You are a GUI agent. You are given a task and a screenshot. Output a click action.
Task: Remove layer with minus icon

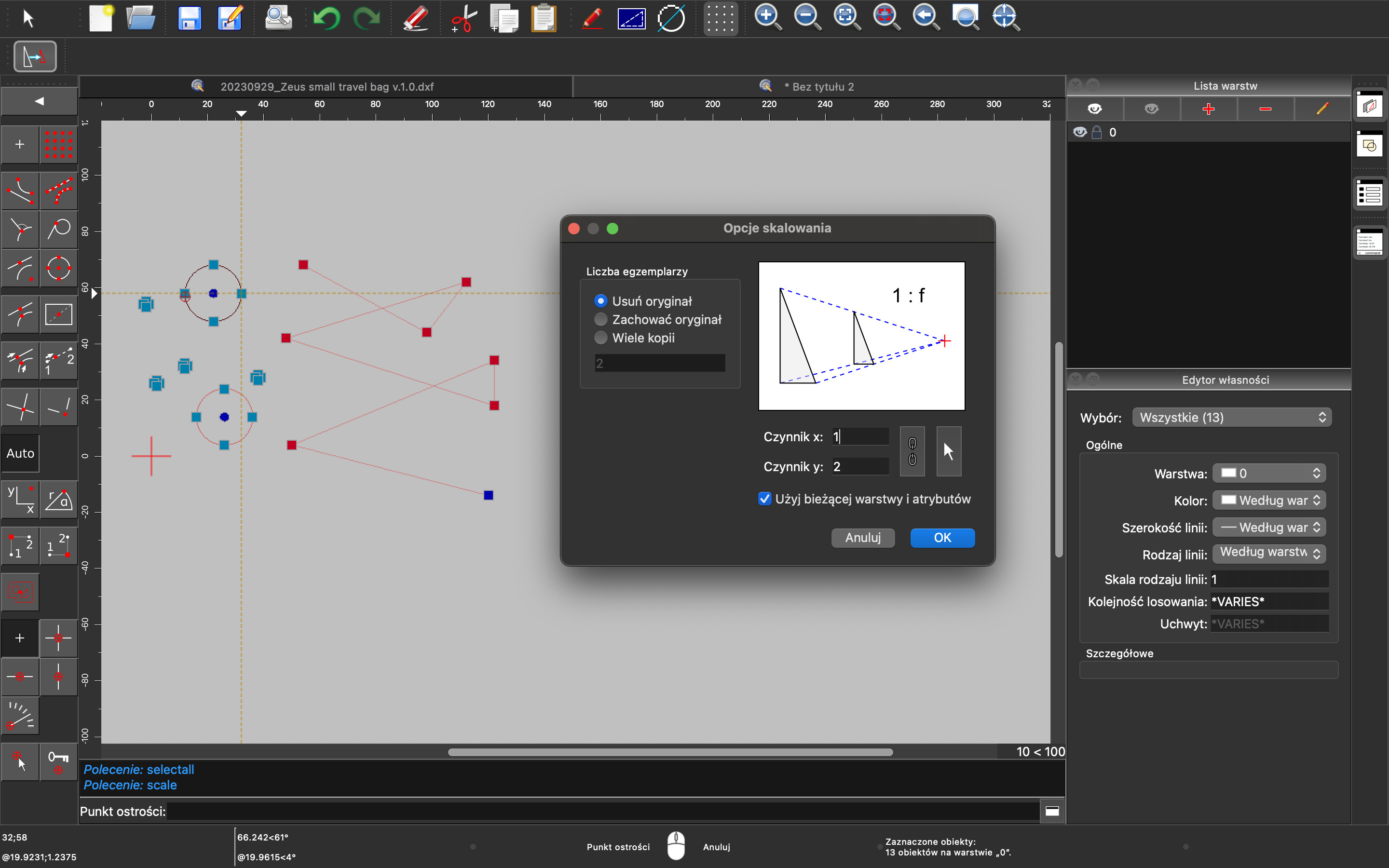[x=1265, y=109]
